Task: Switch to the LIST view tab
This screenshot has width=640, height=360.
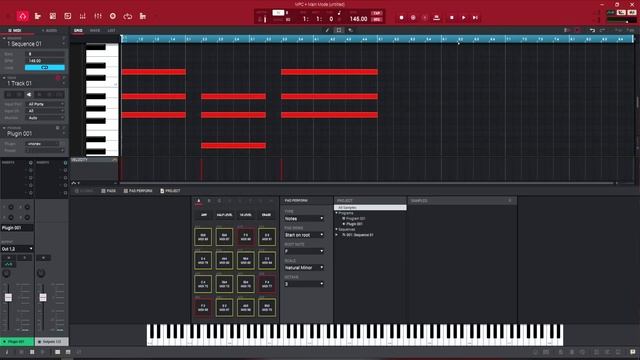Action: [x=111, y=30]
